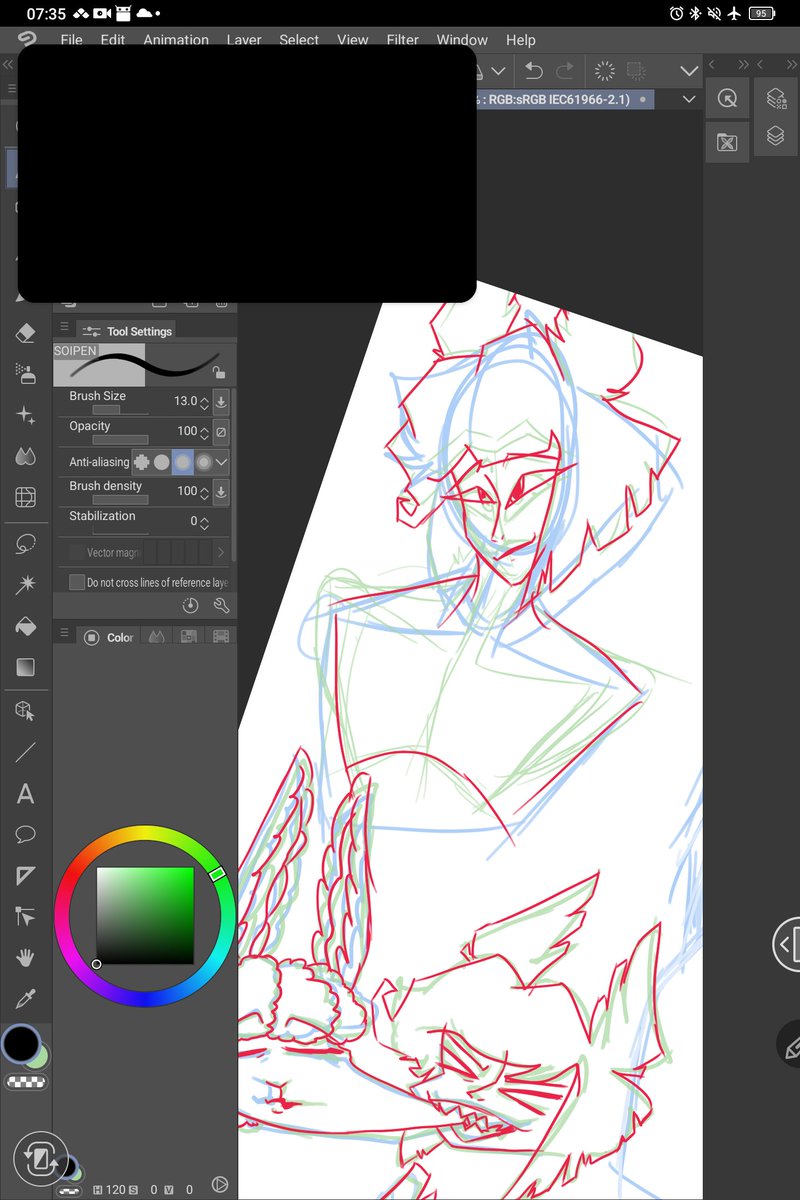This screenshot has width=800, height=1200.
Task: Open the Quick Access panel icon
Action: [727, 98]
